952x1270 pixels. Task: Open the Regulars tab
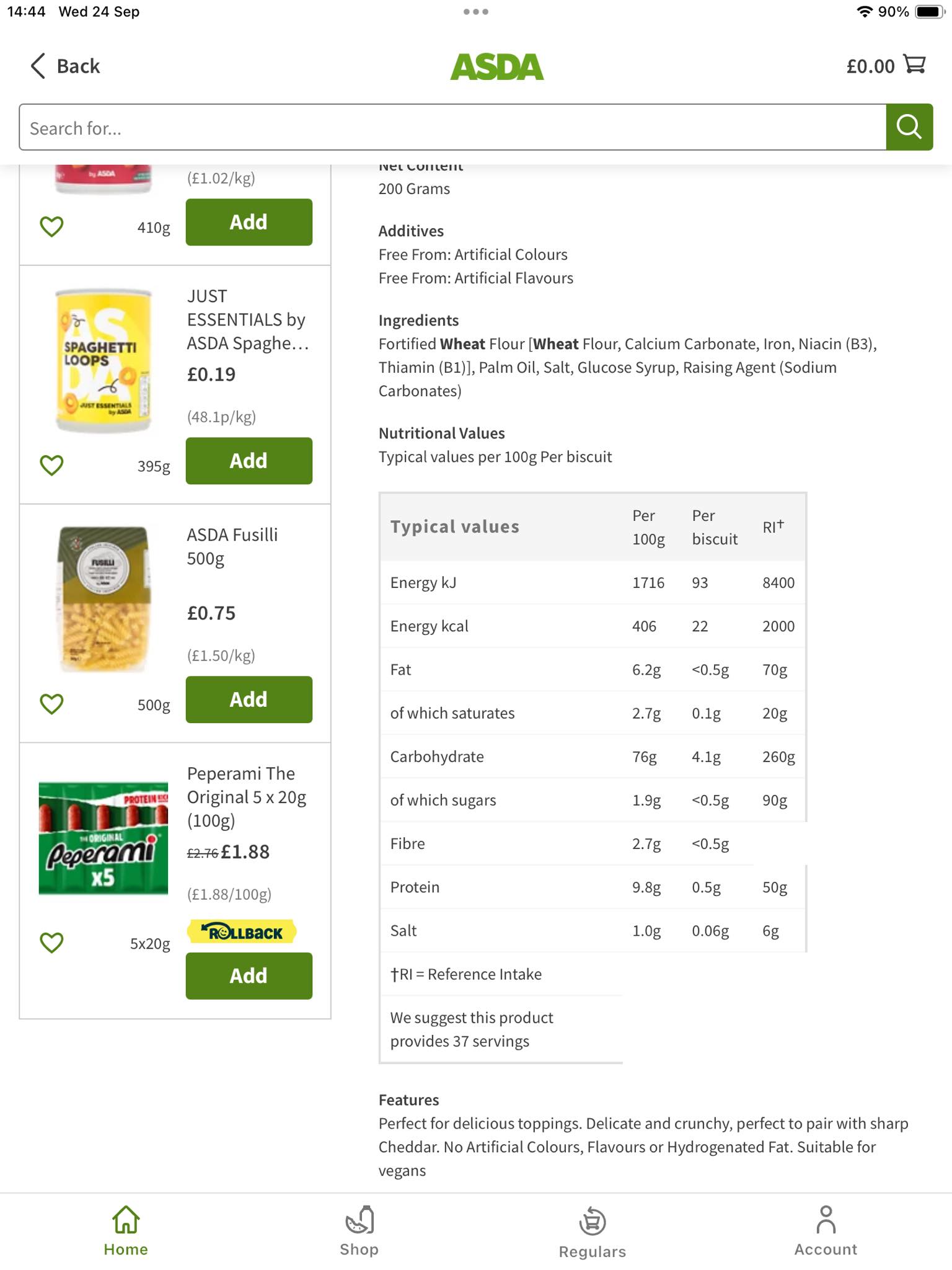pos(593,1232)
